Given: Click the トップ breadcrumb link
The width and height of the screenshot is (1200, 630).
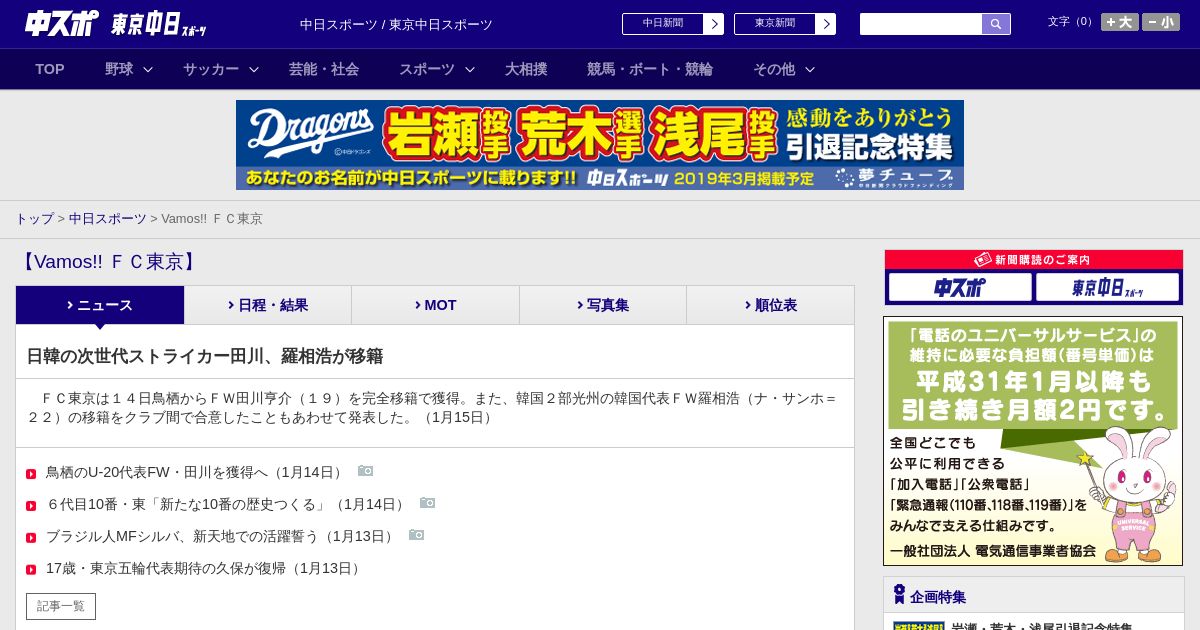Looking at the screenshot, I should (34, 218).
